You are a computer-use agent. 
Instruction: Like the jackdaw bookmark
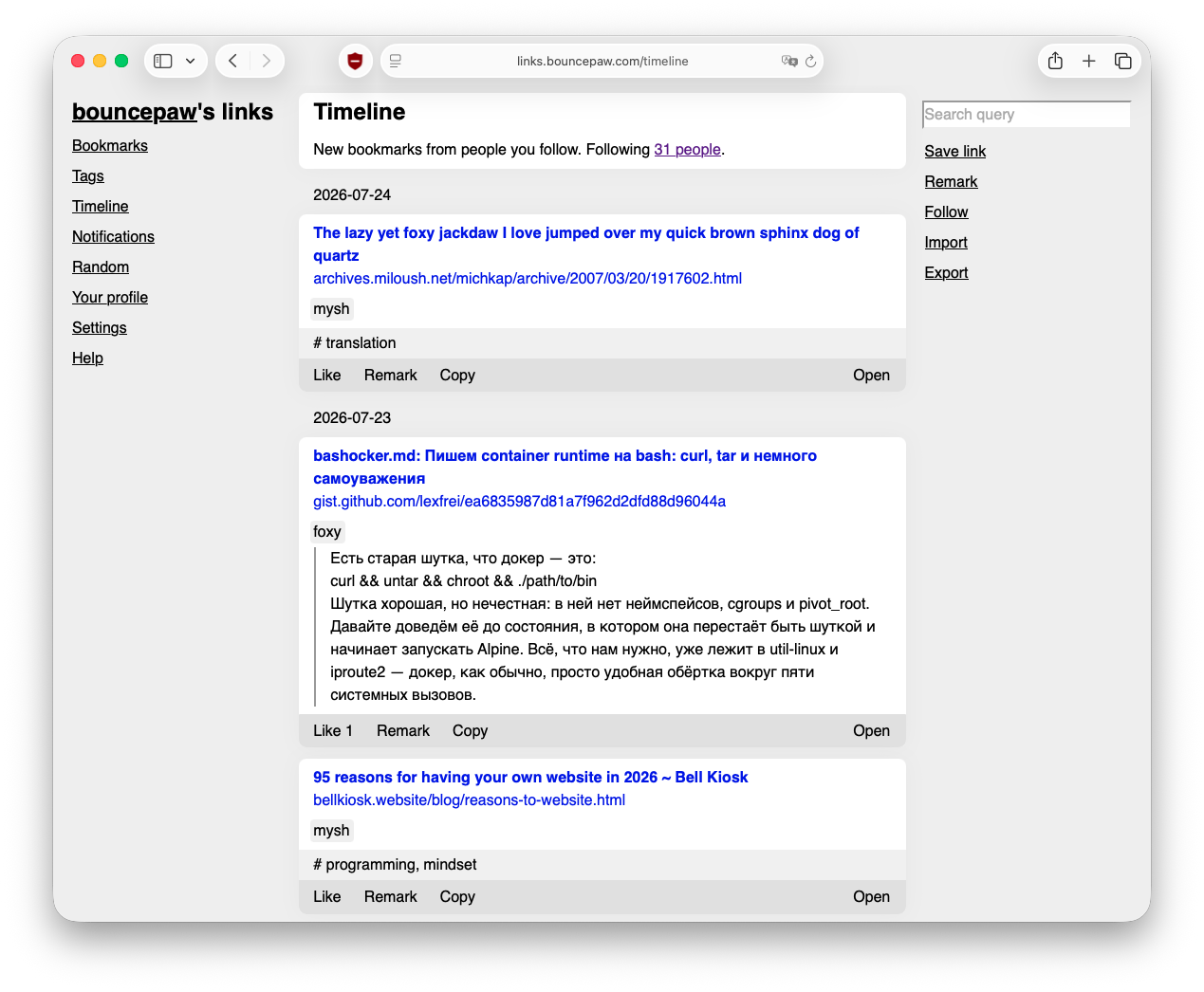pos(327,375)
